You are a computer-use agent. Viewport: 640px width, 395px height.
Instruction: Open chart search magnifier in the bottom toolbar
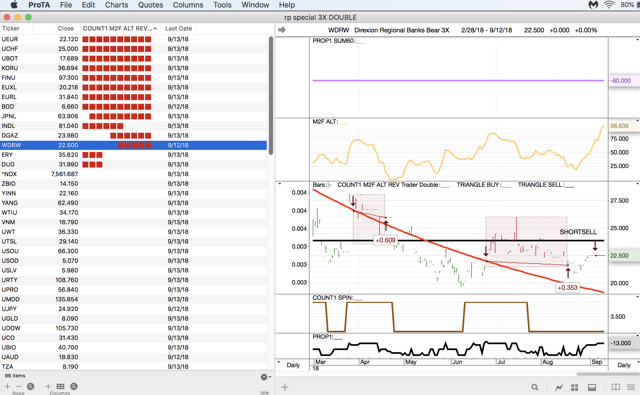[x=535, y=387]
